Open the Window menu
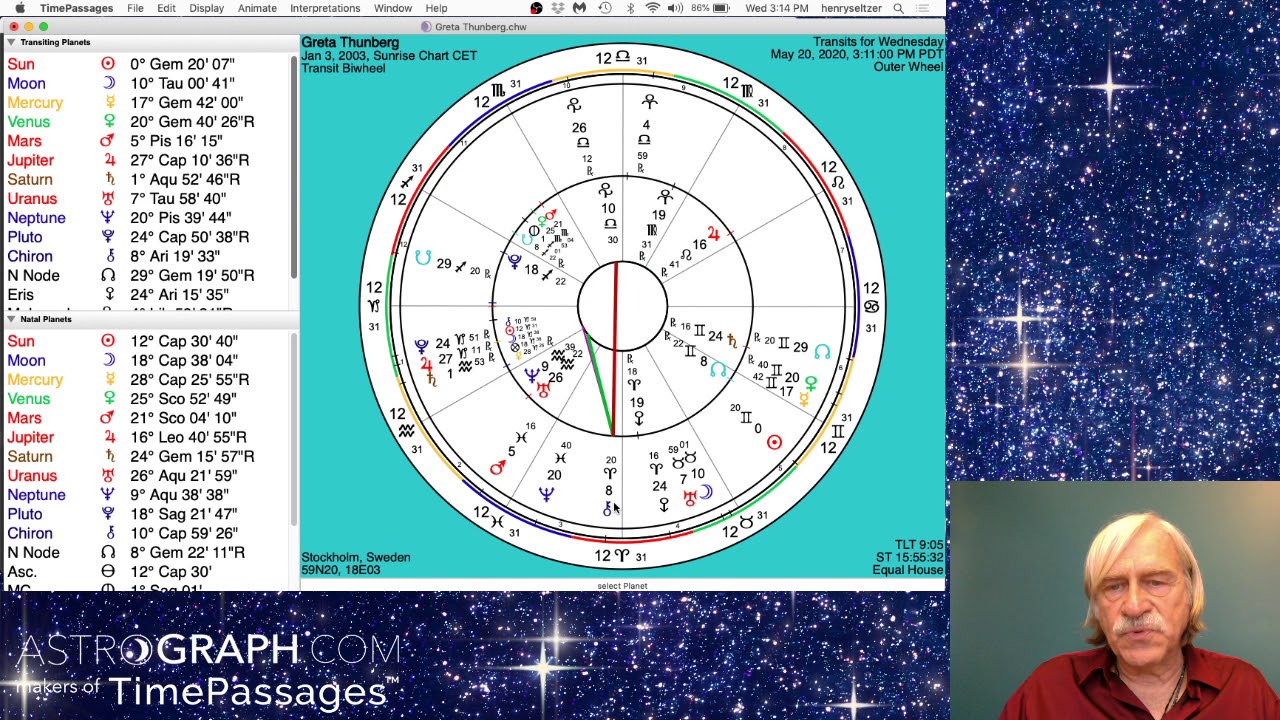Screen dimensions: 1280x720 393,8
